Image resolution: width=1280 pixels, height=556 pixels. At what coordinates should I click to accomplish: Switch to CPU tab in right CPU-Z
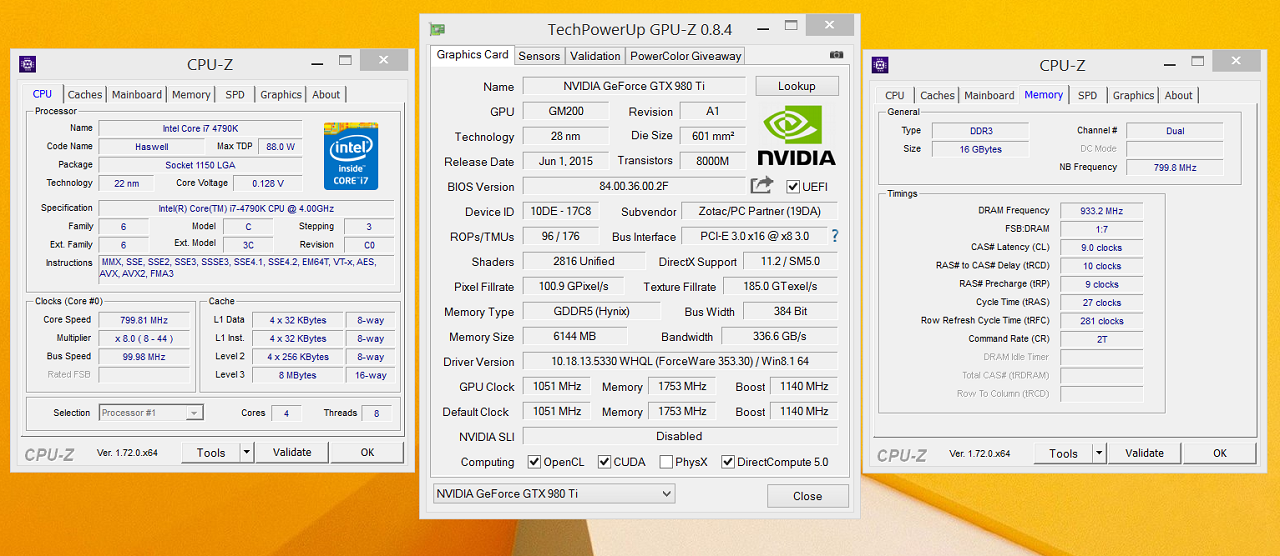tap(895, 95)
